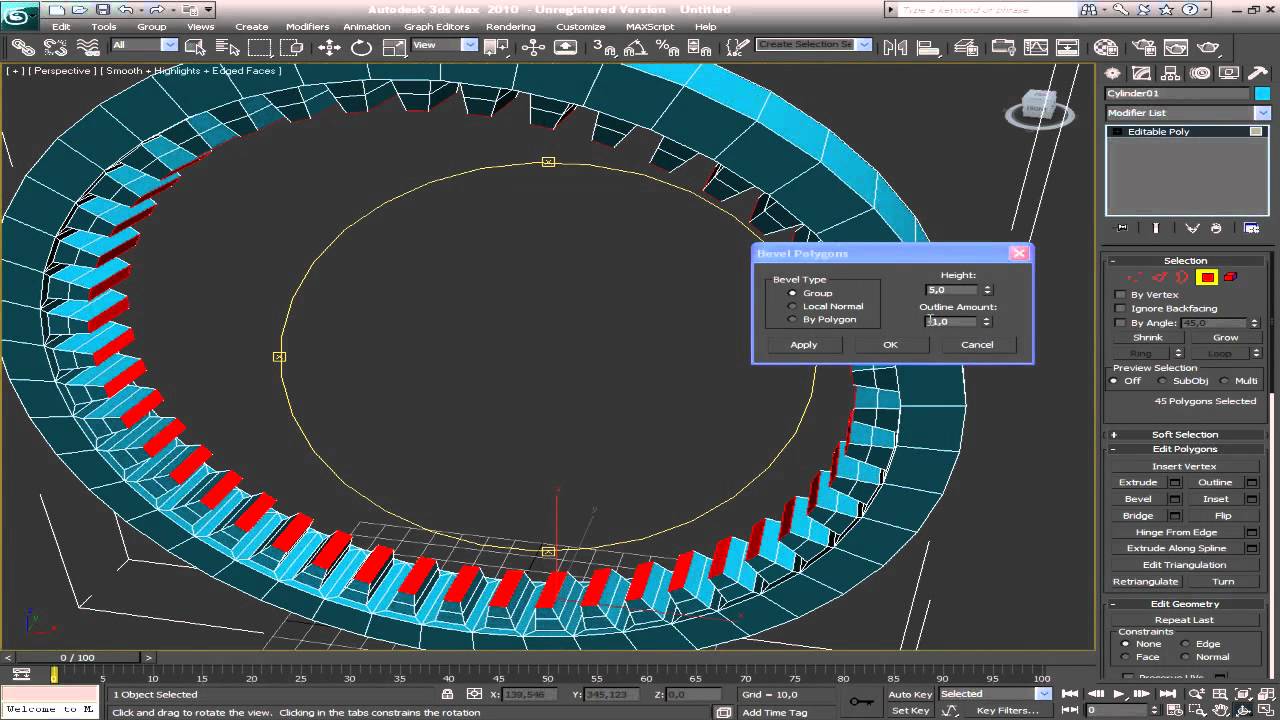Image resolution: width=1280 pixels, height=720 pixels.
Task: Open the Mirror tool in toolbar
Action: click(895, 47)
